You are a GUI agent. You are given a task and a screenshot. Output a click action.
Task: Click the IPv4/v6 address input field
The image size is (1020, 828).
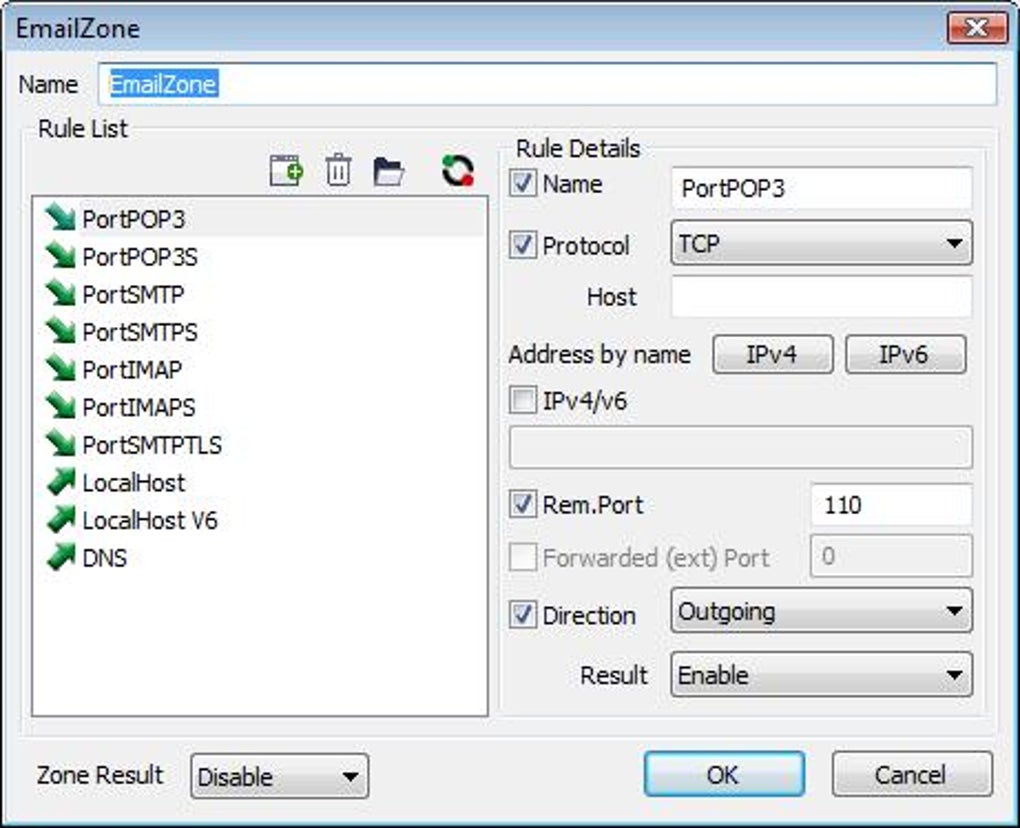click(x=741, y=447)
